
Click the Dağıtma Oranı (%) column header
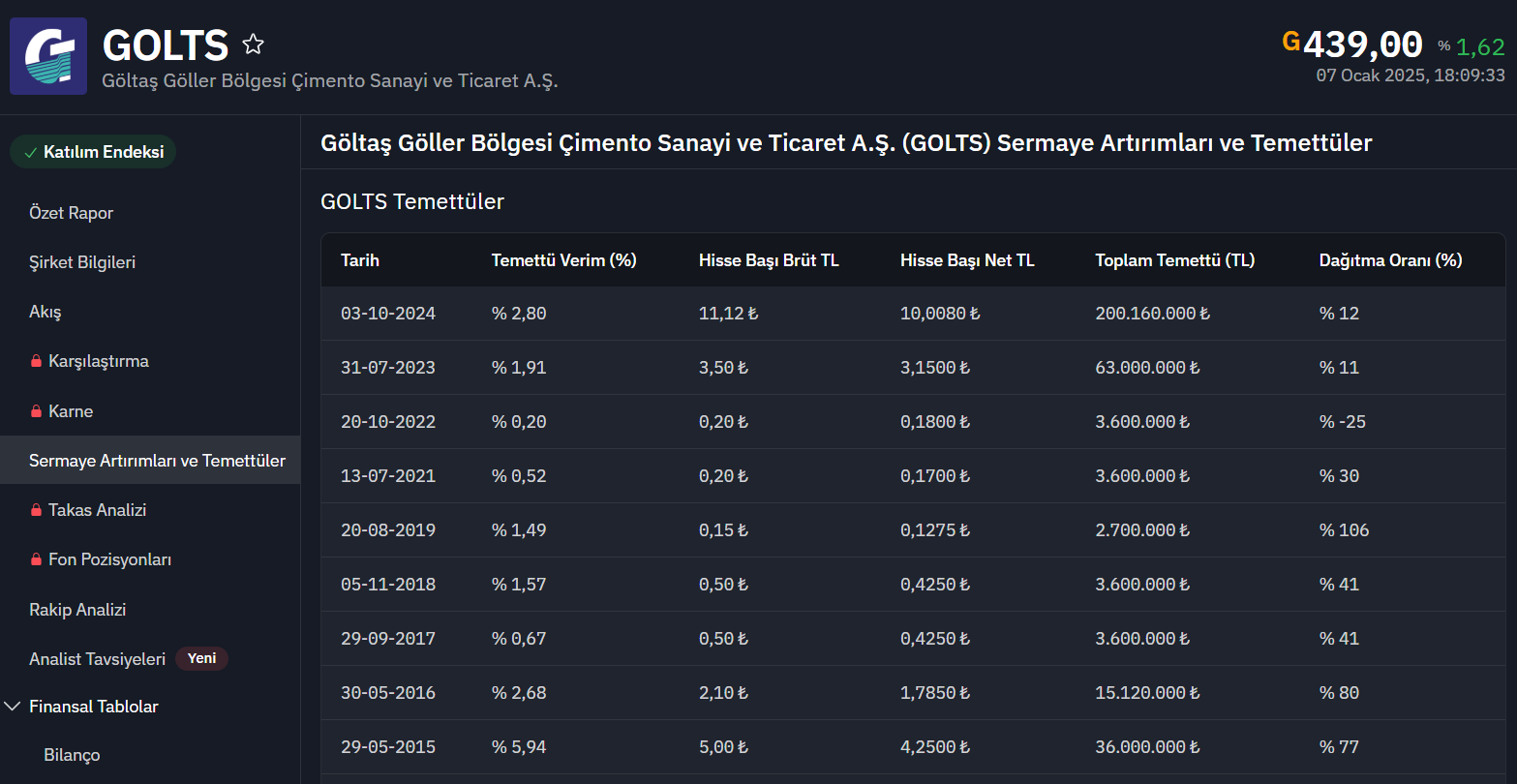[1390, 260]
